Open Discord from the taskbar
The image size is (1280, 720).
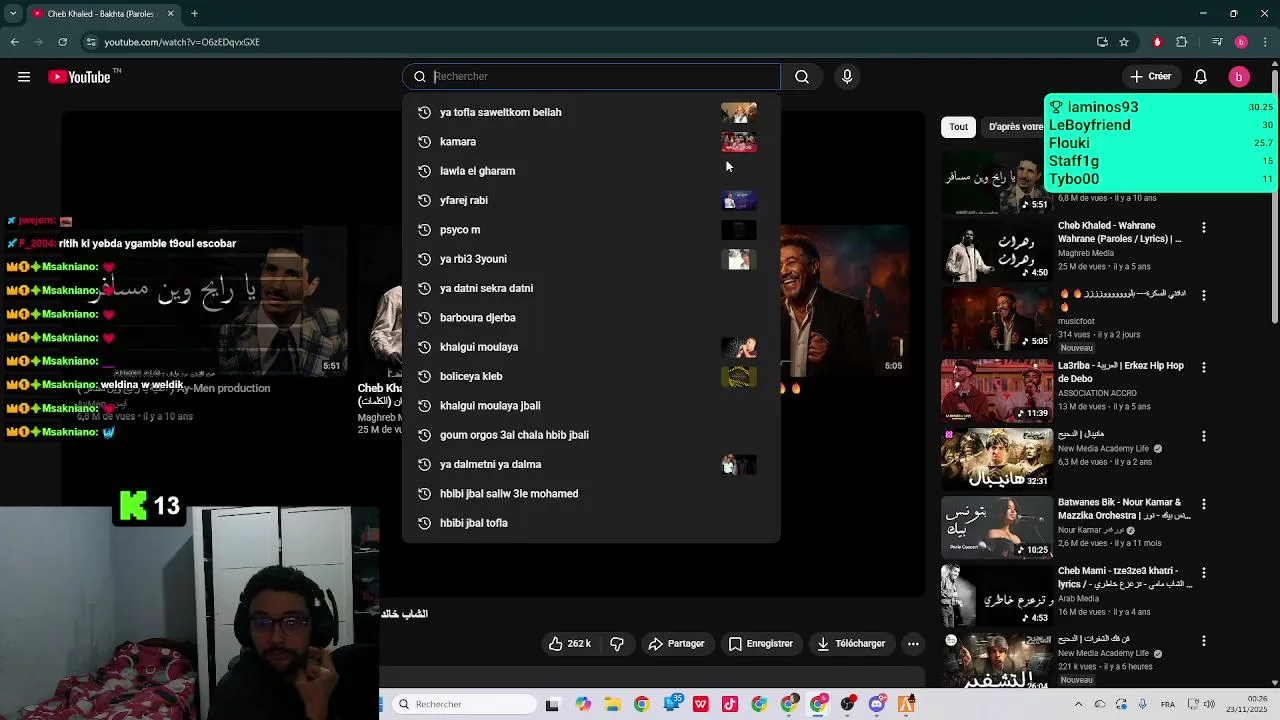tap(878, 704)
